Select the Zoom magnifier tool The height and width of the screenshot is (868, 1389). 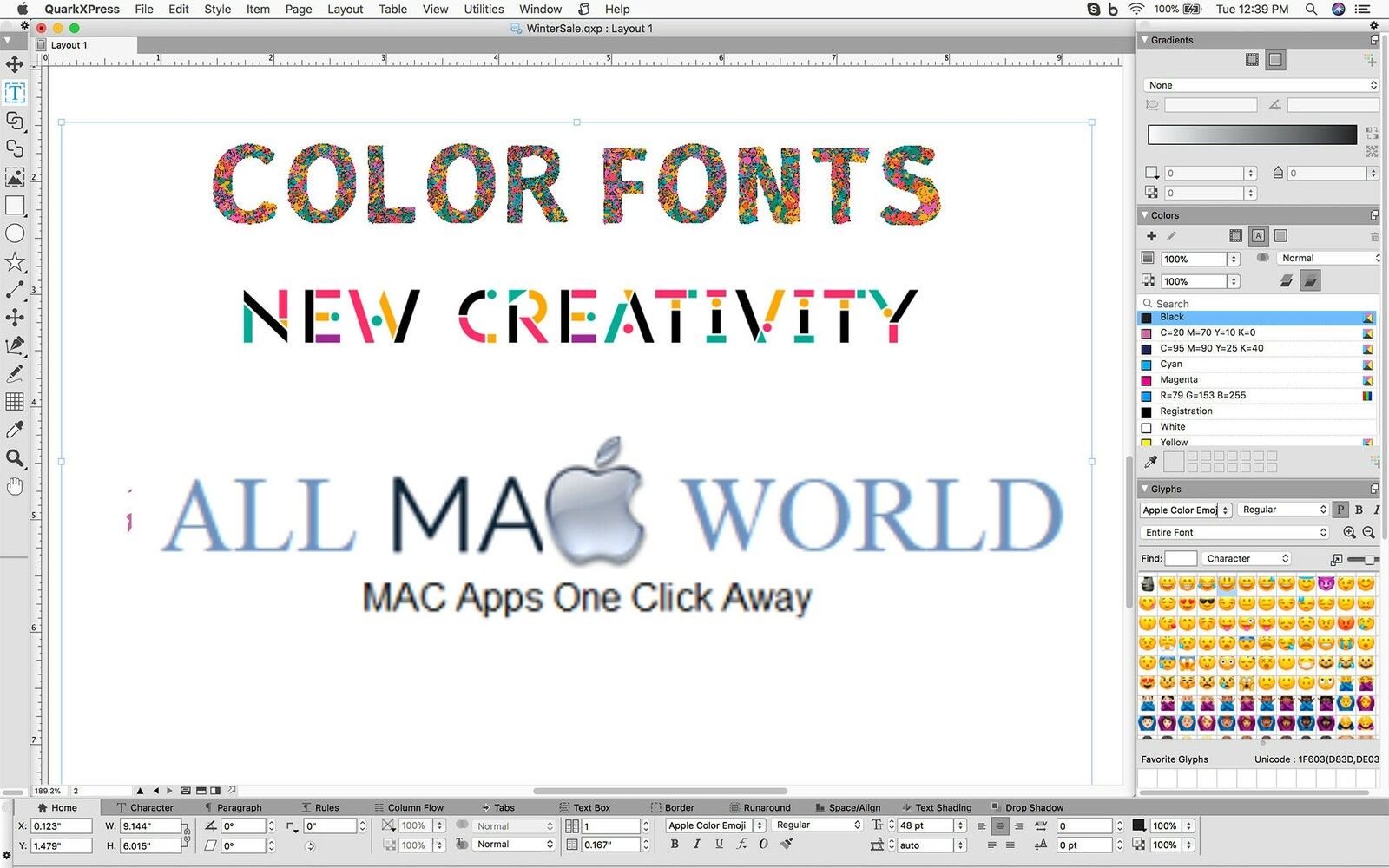[15, 458]
